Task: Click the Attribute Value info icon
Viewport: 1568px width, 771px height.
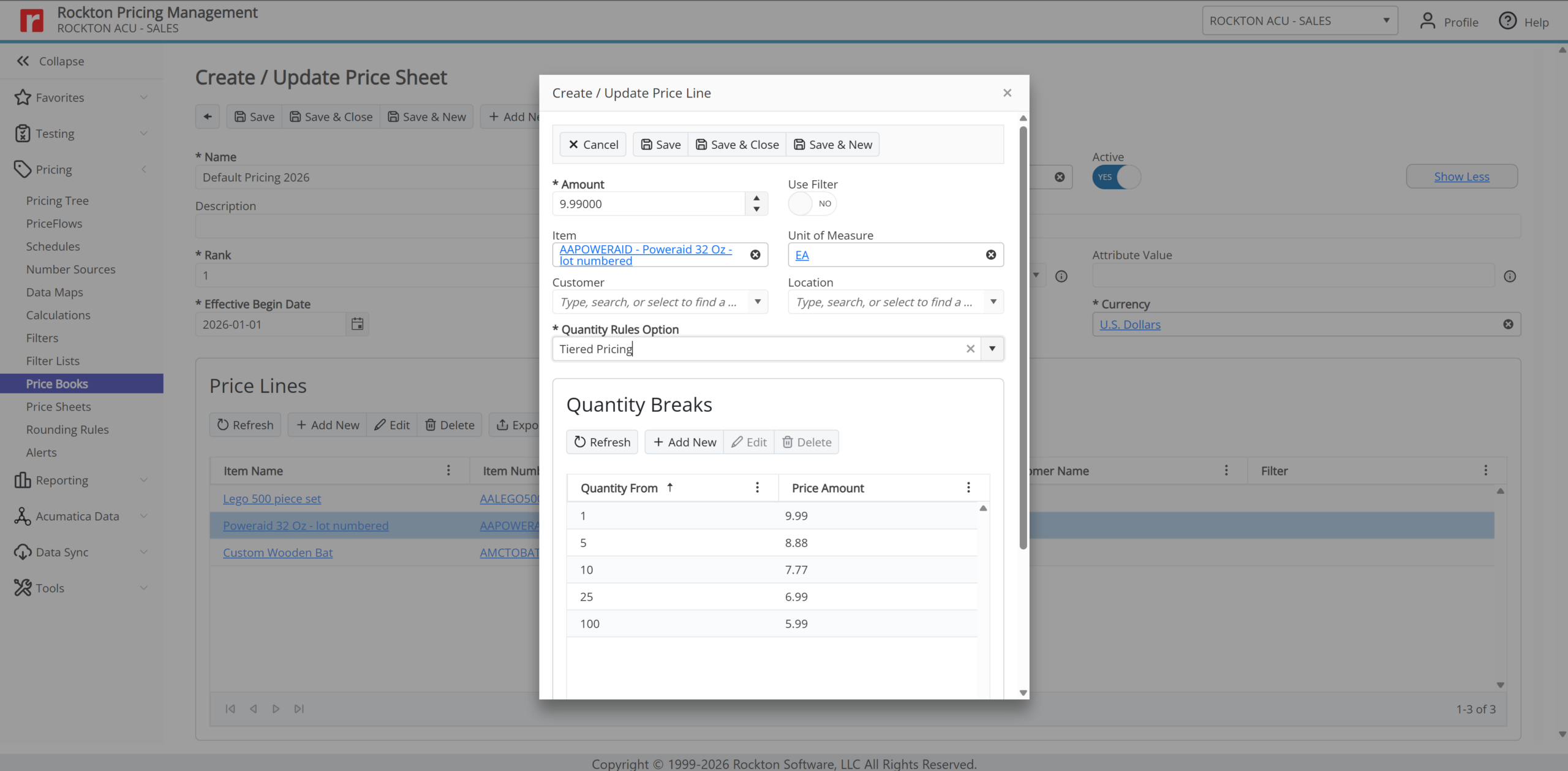Action: [x=1510, y=276]
